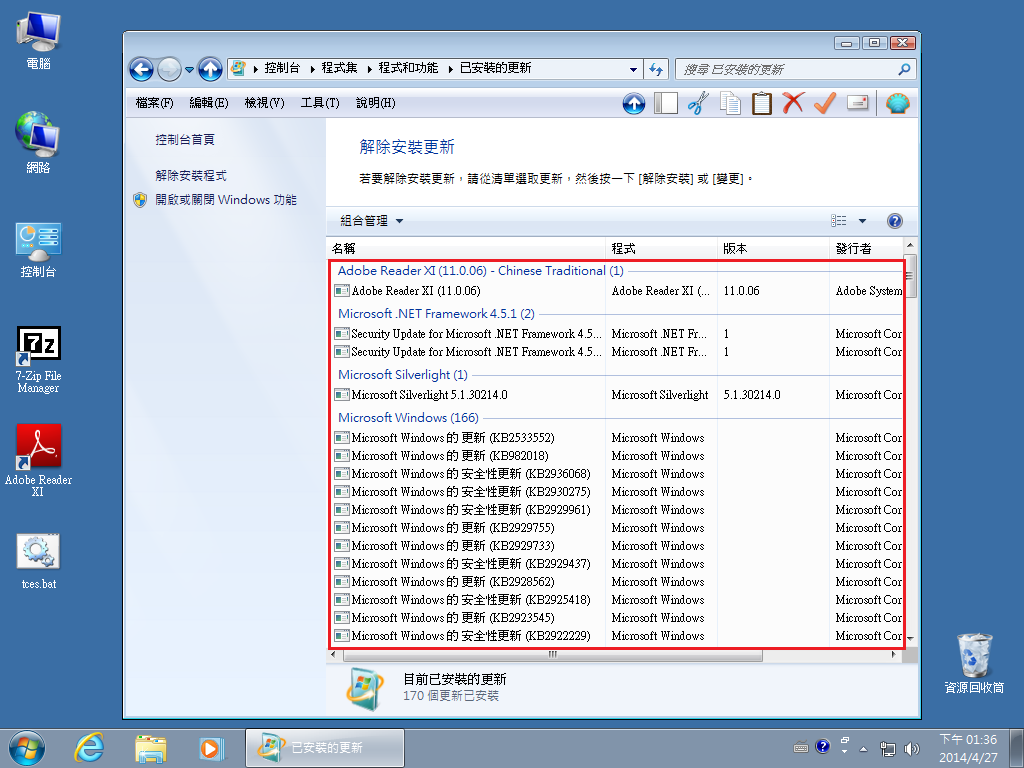Click the search magnifier icon

pos(904,69)
